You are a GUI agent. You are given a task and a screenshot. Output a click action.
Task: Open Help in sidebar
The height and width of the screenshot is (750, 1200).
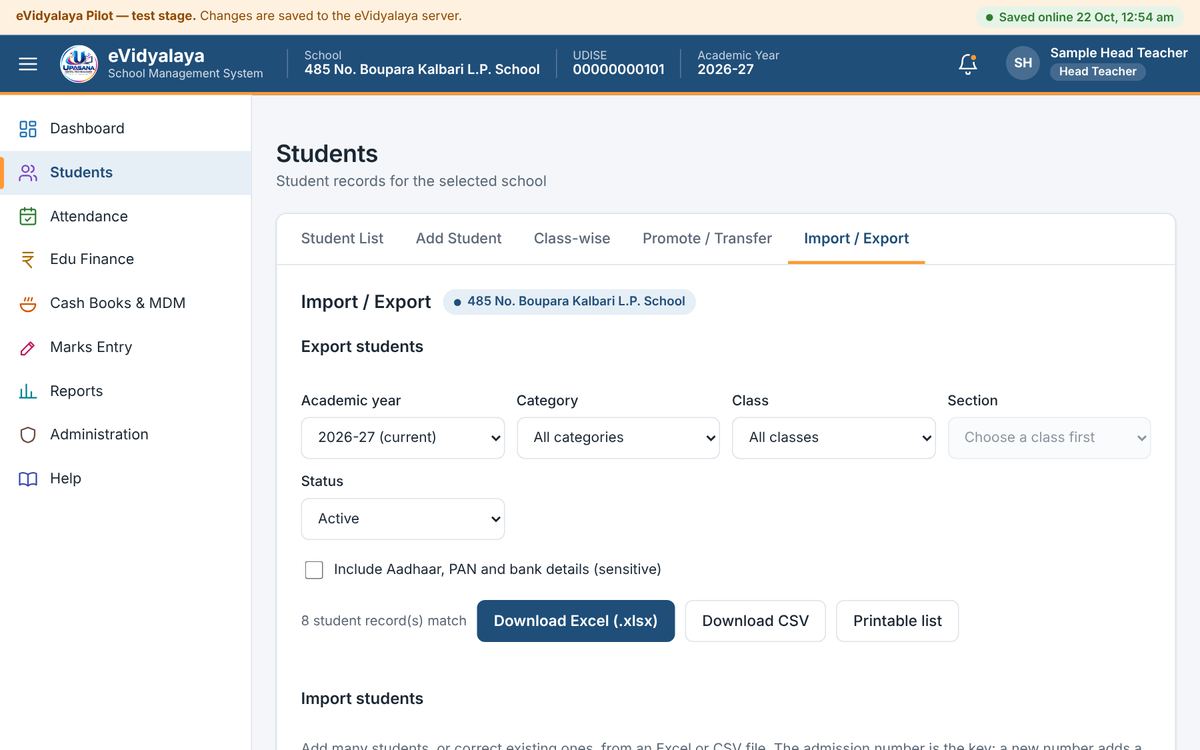(125, 478)
